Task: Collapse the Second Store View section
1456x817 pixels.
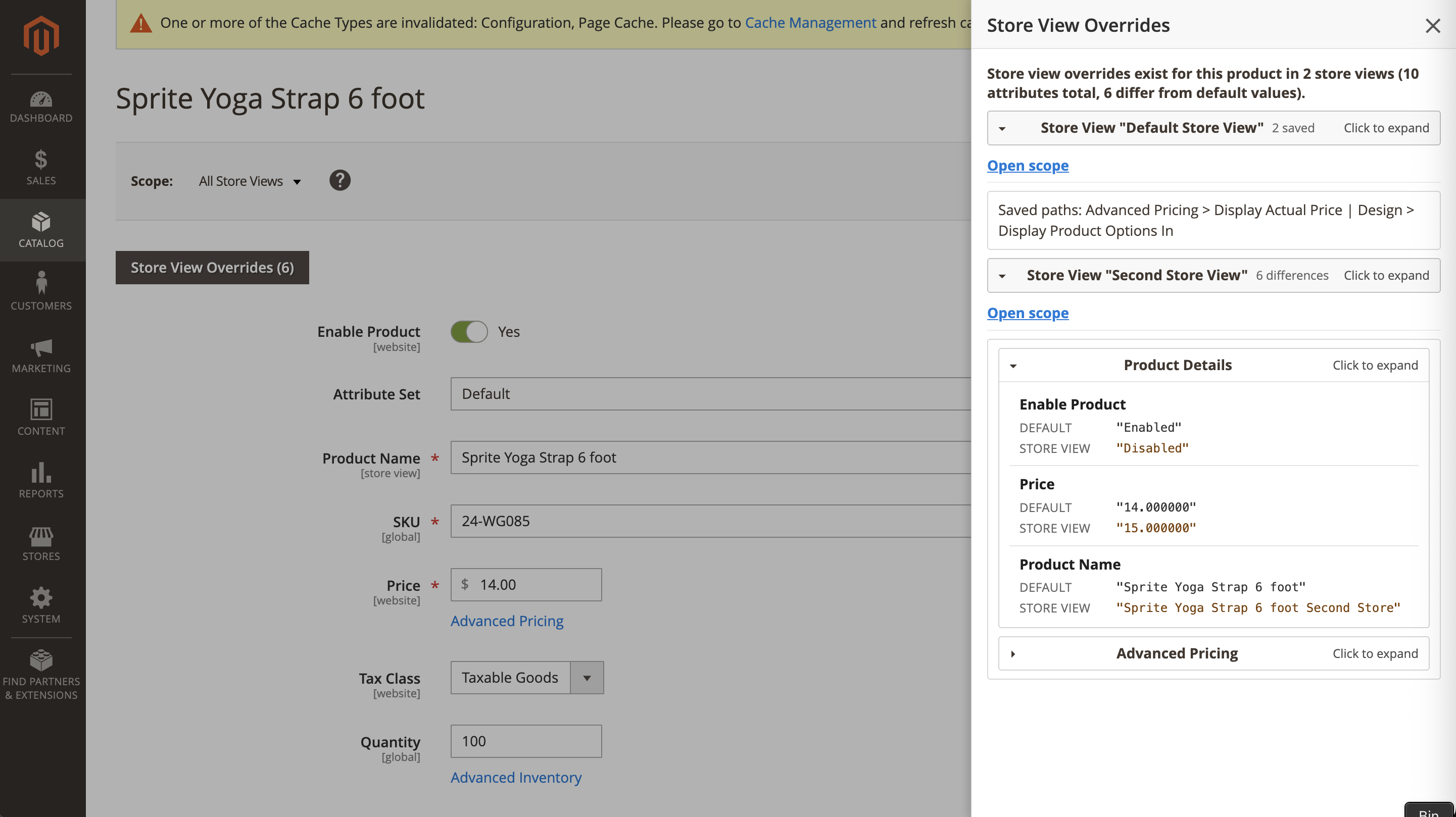Action: (1213, 275)
